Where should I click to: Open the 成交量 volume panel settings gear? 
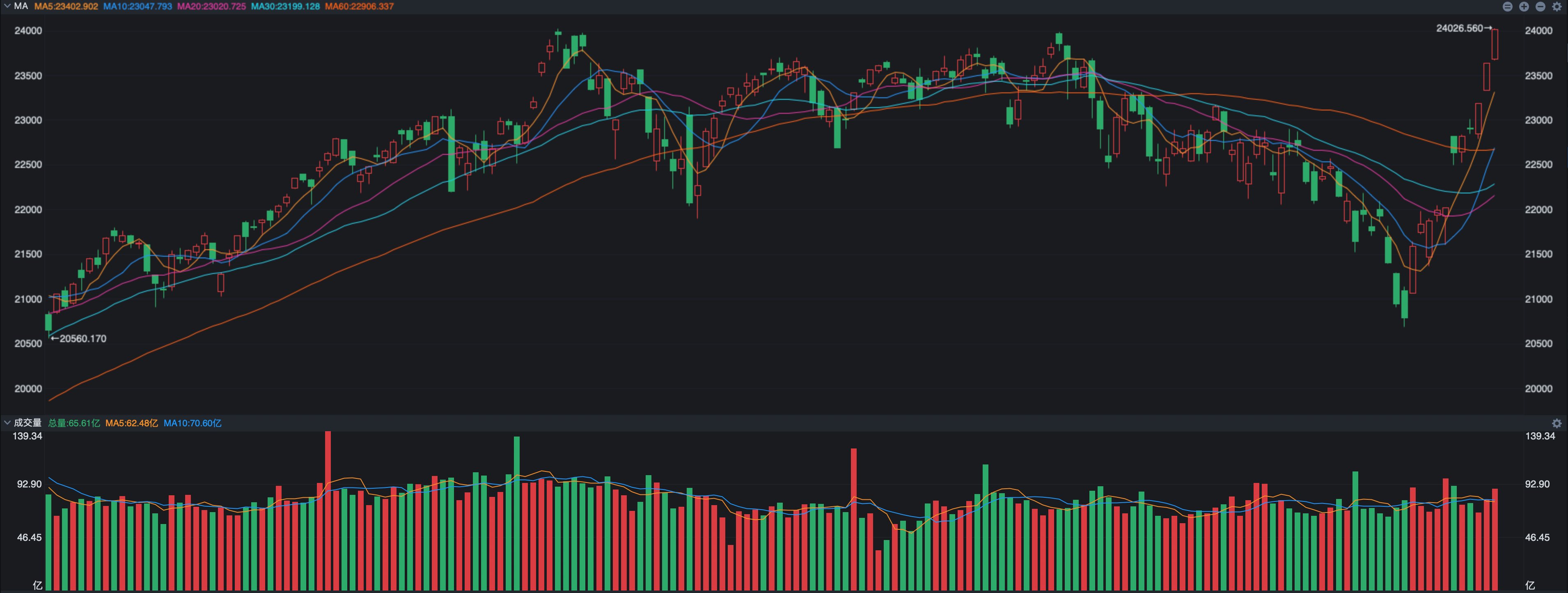(x=1557, y=423)
